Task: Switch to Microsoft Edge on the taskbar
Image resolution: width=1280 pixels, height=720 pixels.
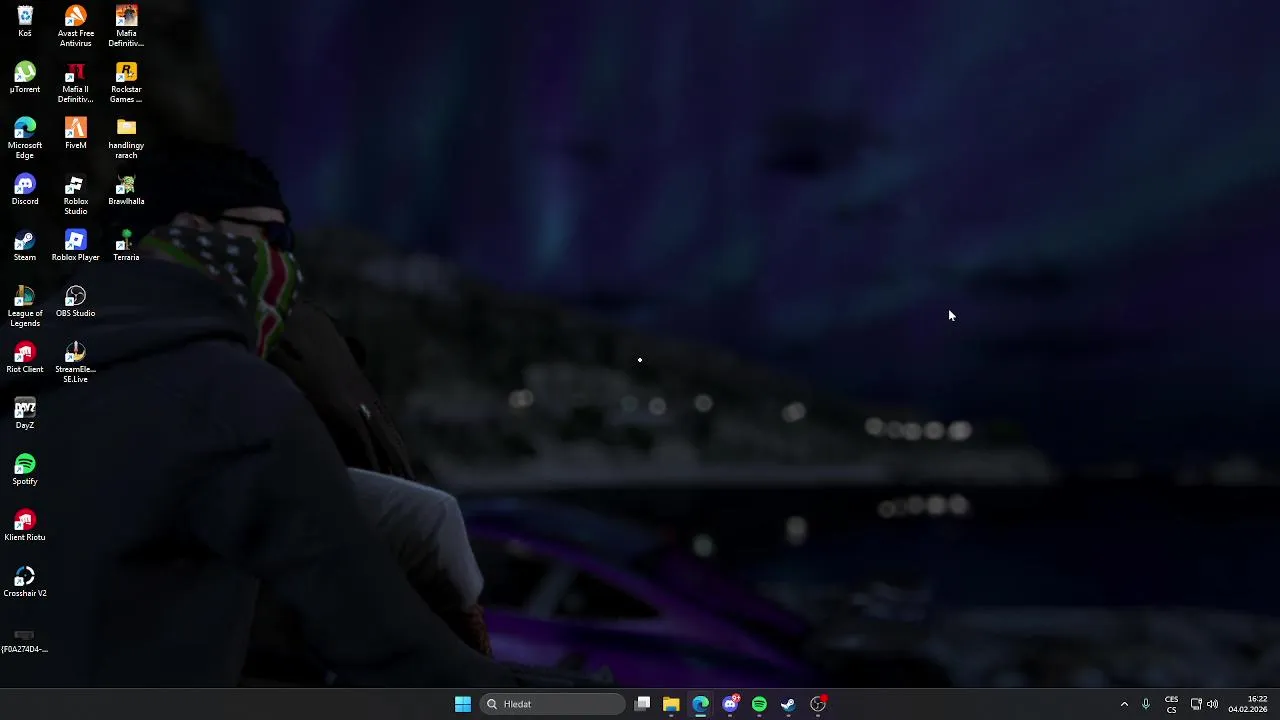Action: coord(700,704)
